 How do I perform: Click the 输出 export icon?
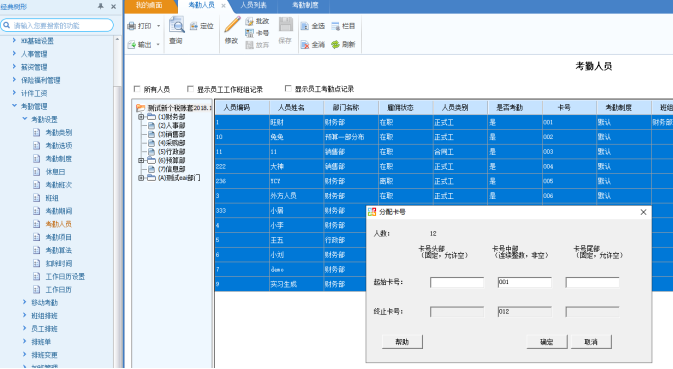pos(132,45)
